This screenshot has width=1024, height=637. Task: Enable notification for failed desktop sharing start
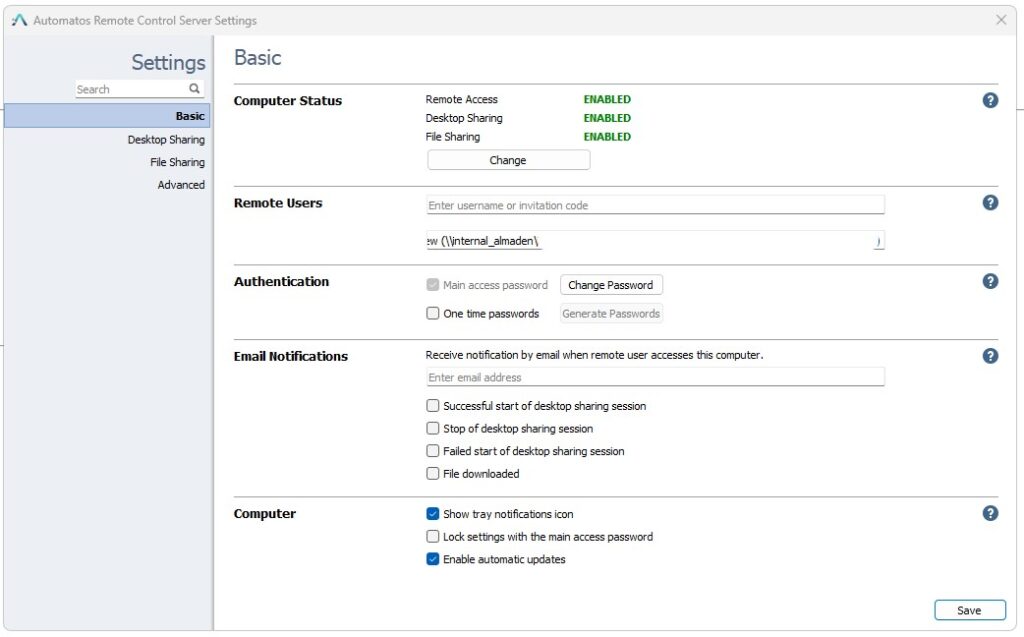[432, 451]
